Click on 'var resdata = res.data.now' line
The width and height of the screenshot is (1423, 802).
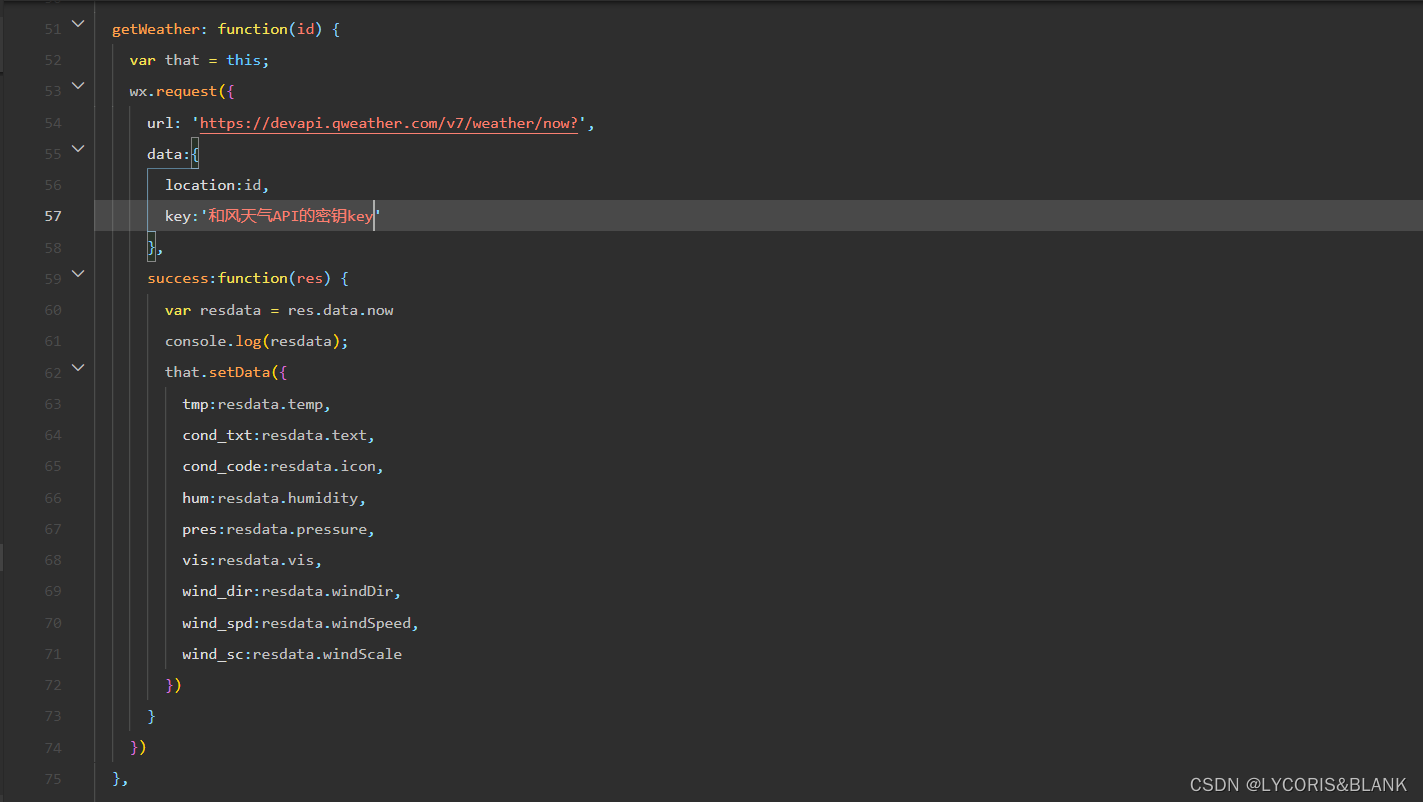coord(279,310)
